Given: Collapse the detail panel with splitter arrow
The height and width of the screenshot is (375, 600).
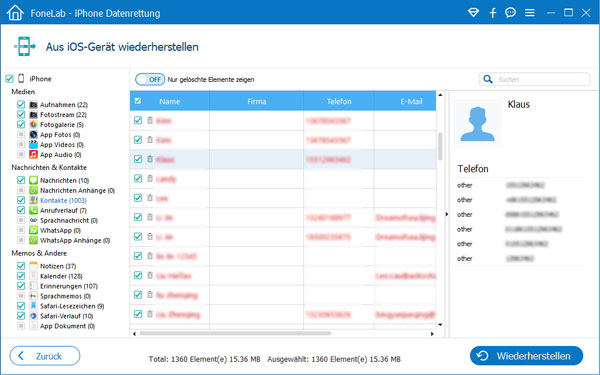Looking at the screenshot, I should (x=447, y=214).
